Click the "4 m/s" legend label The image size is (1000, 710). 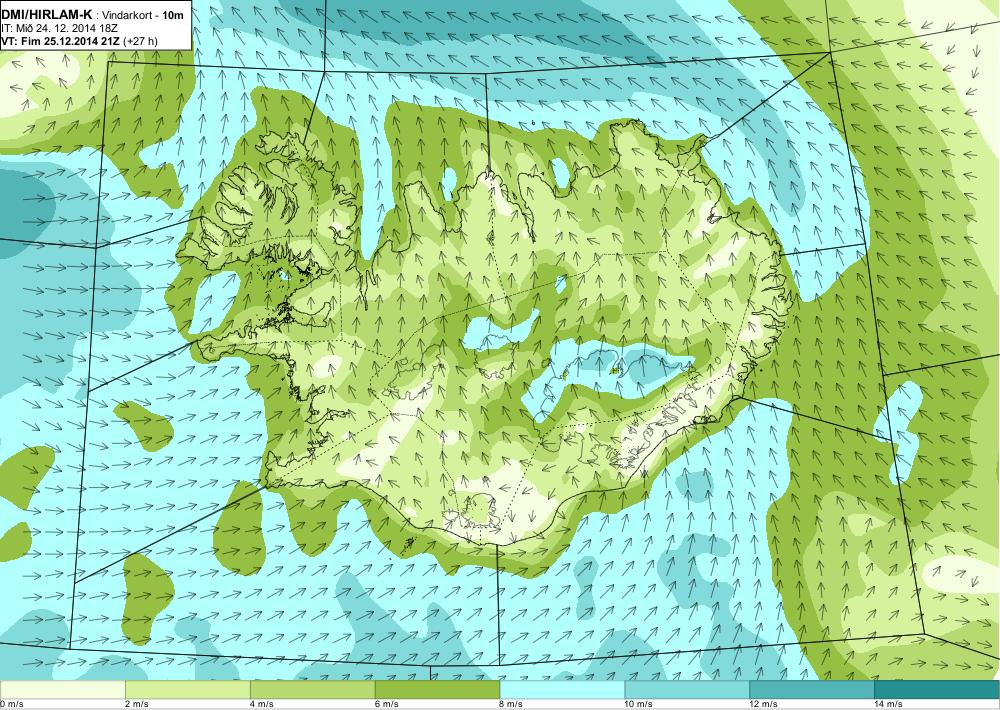pos(261,704)
